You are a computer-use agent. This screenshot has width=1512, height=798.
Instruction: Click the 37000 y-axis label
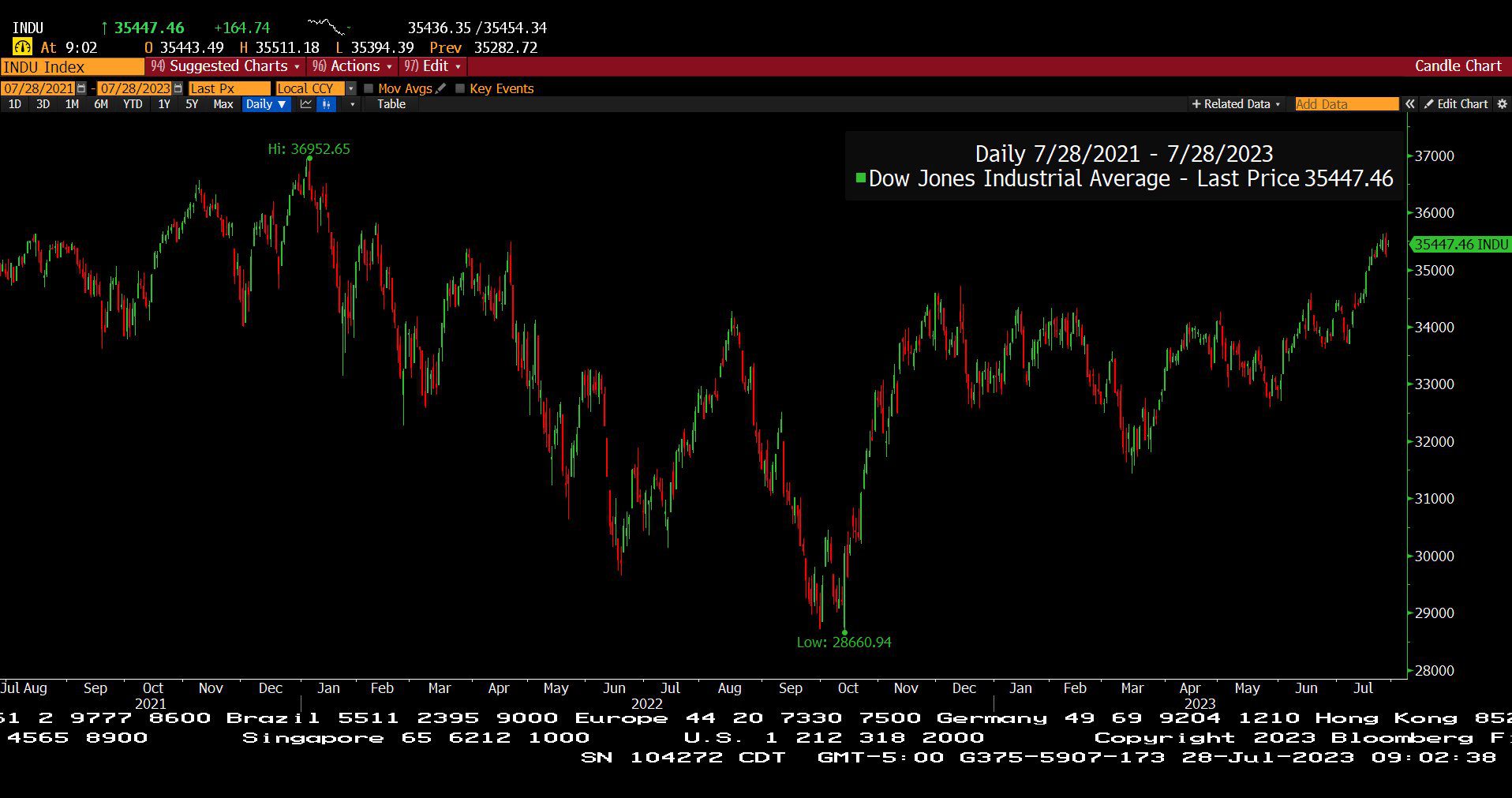pyautogui.click(x=1434, y=156)
